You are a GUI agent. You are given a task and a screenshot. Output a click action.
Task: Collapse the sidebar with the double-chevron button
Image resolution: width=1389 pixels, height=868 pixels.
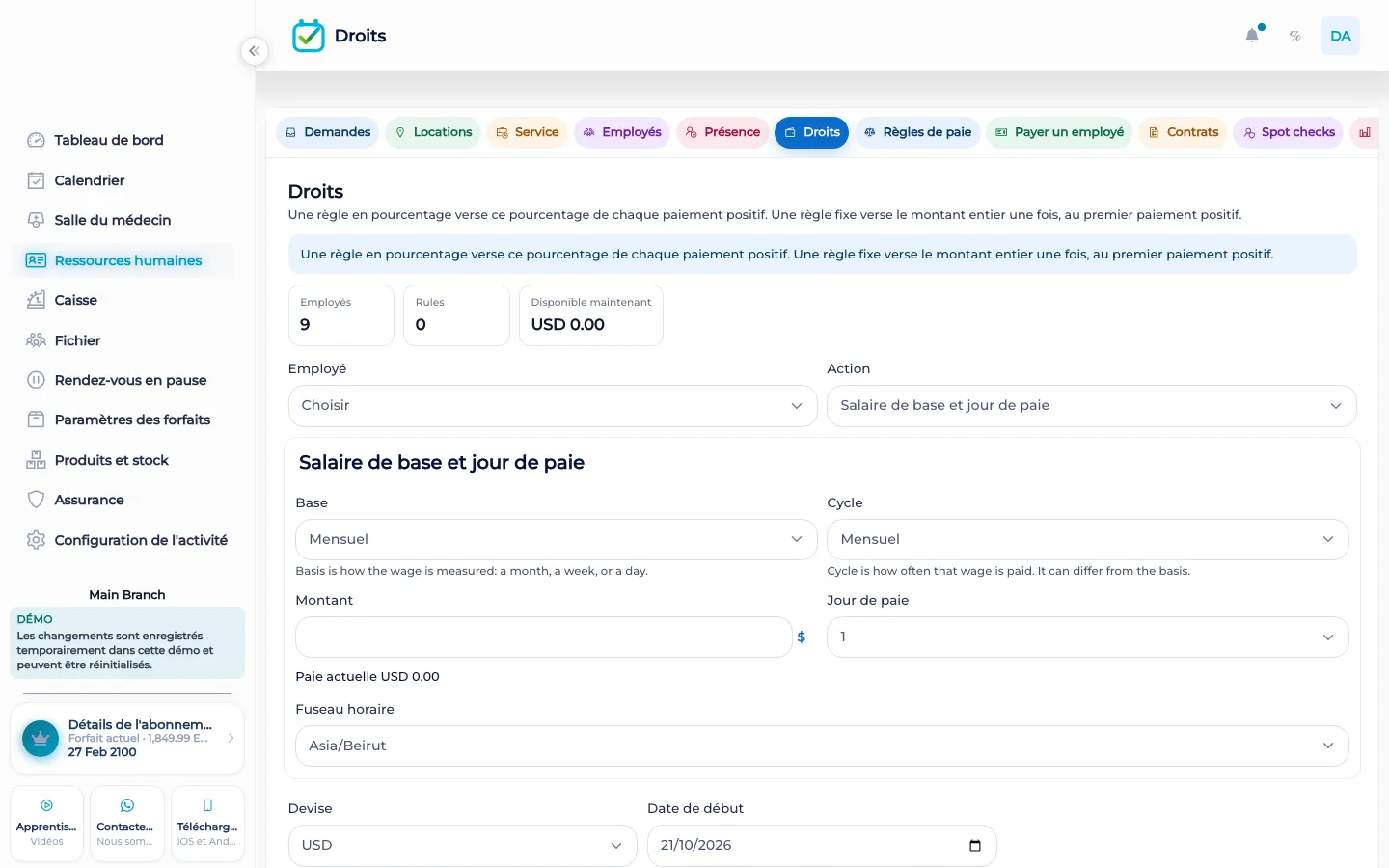pos(254,51)
